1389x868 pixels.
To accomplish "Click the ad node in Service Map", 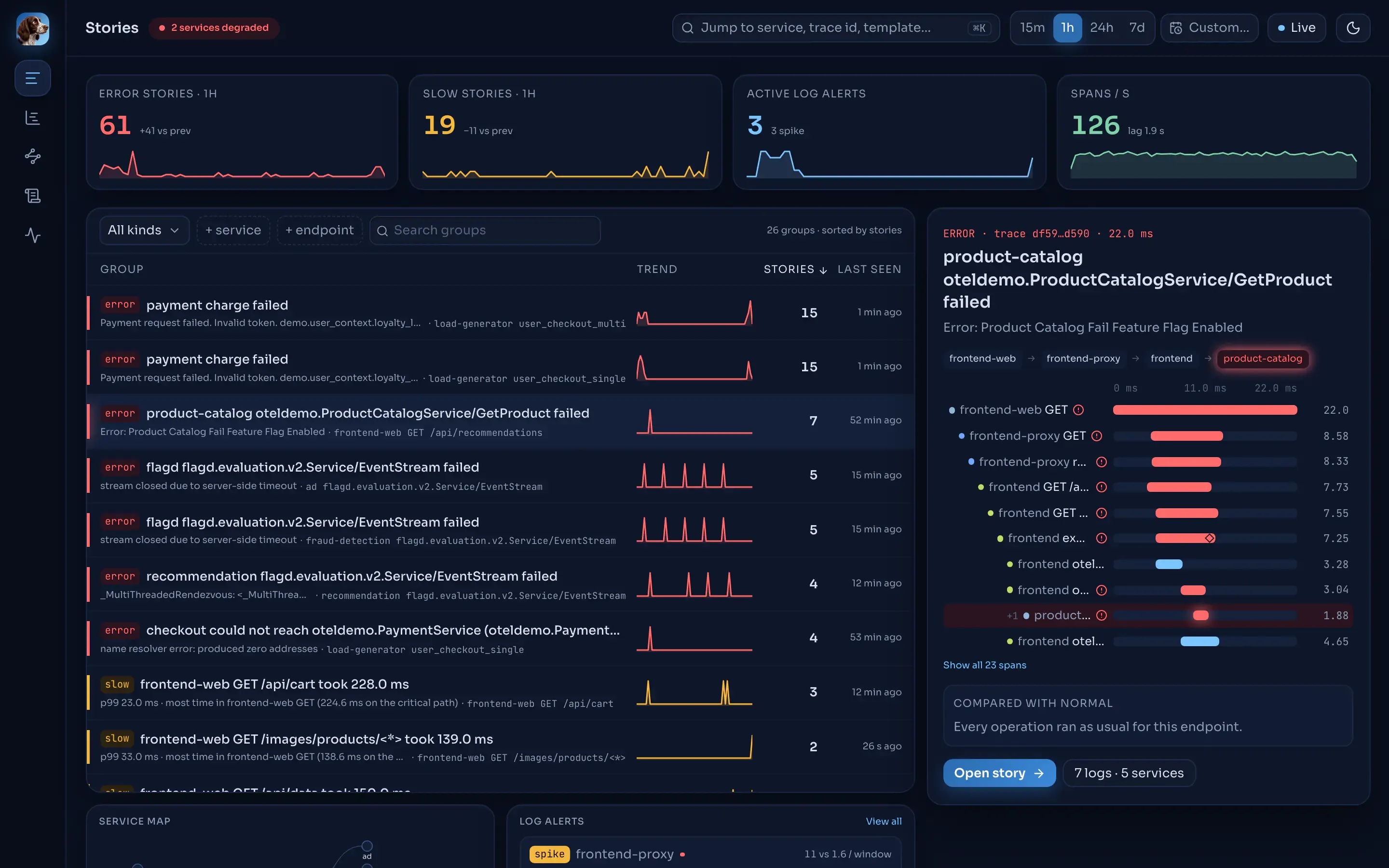I will point(367,846).
